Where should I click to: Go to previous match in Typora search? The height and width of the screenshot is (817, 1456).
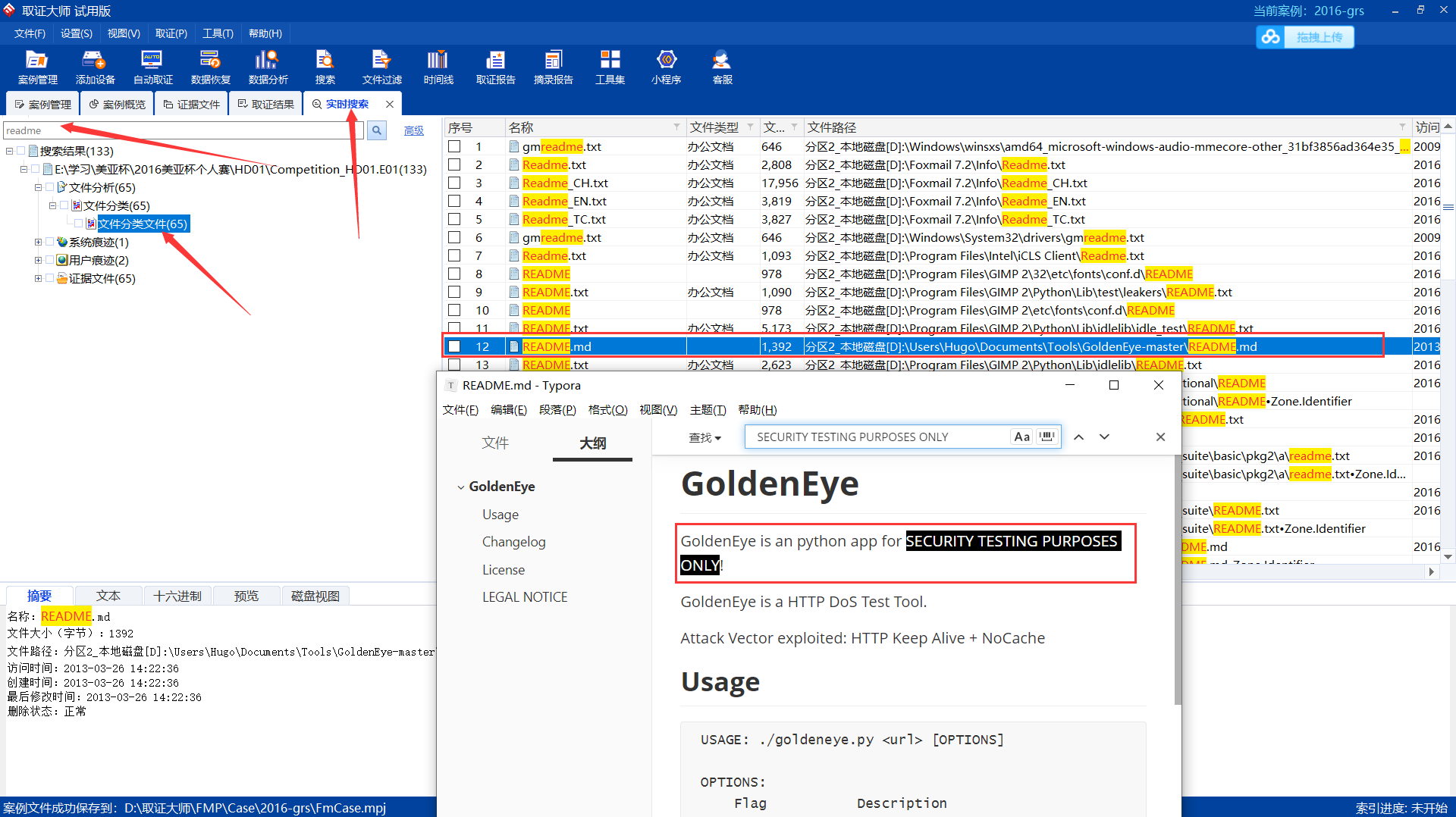click(x=1079, y=437)
